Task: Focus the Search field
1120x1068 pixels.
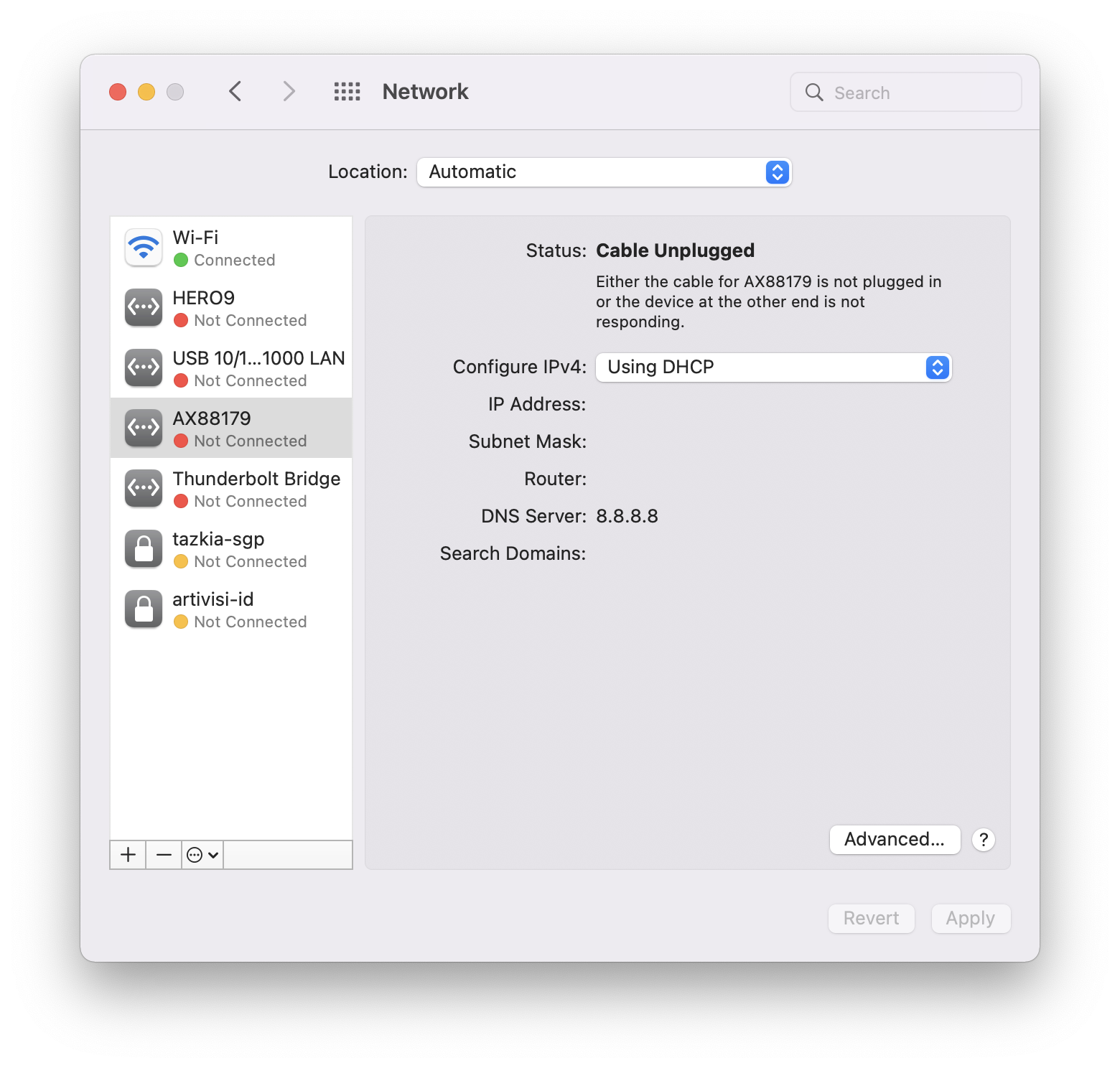Action: pos(906,92)
